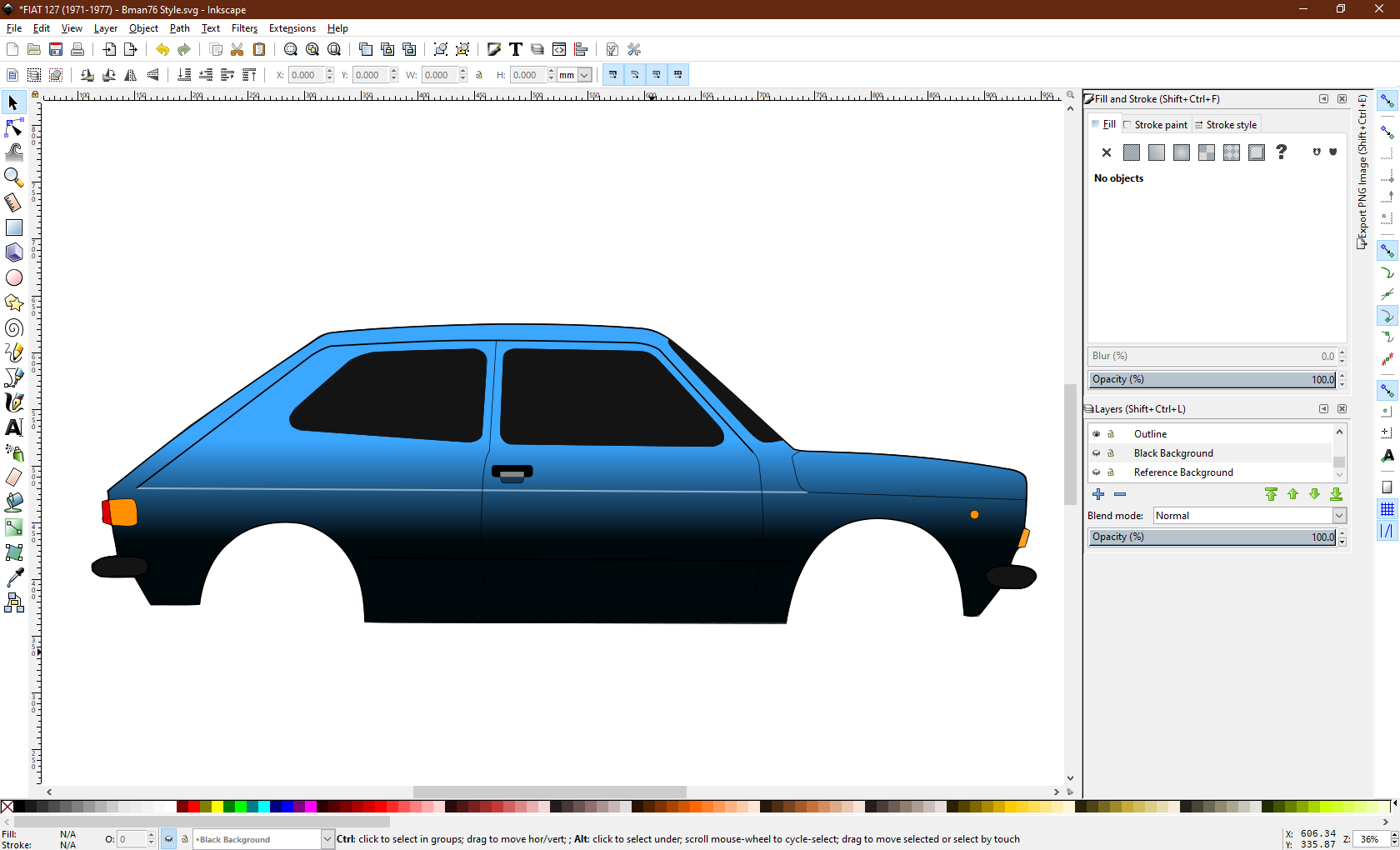The width and height of the screenshot is (1400, 850).
Task: Select the Tweak tool
Action: pyautogui.click(x=13, y=152)
